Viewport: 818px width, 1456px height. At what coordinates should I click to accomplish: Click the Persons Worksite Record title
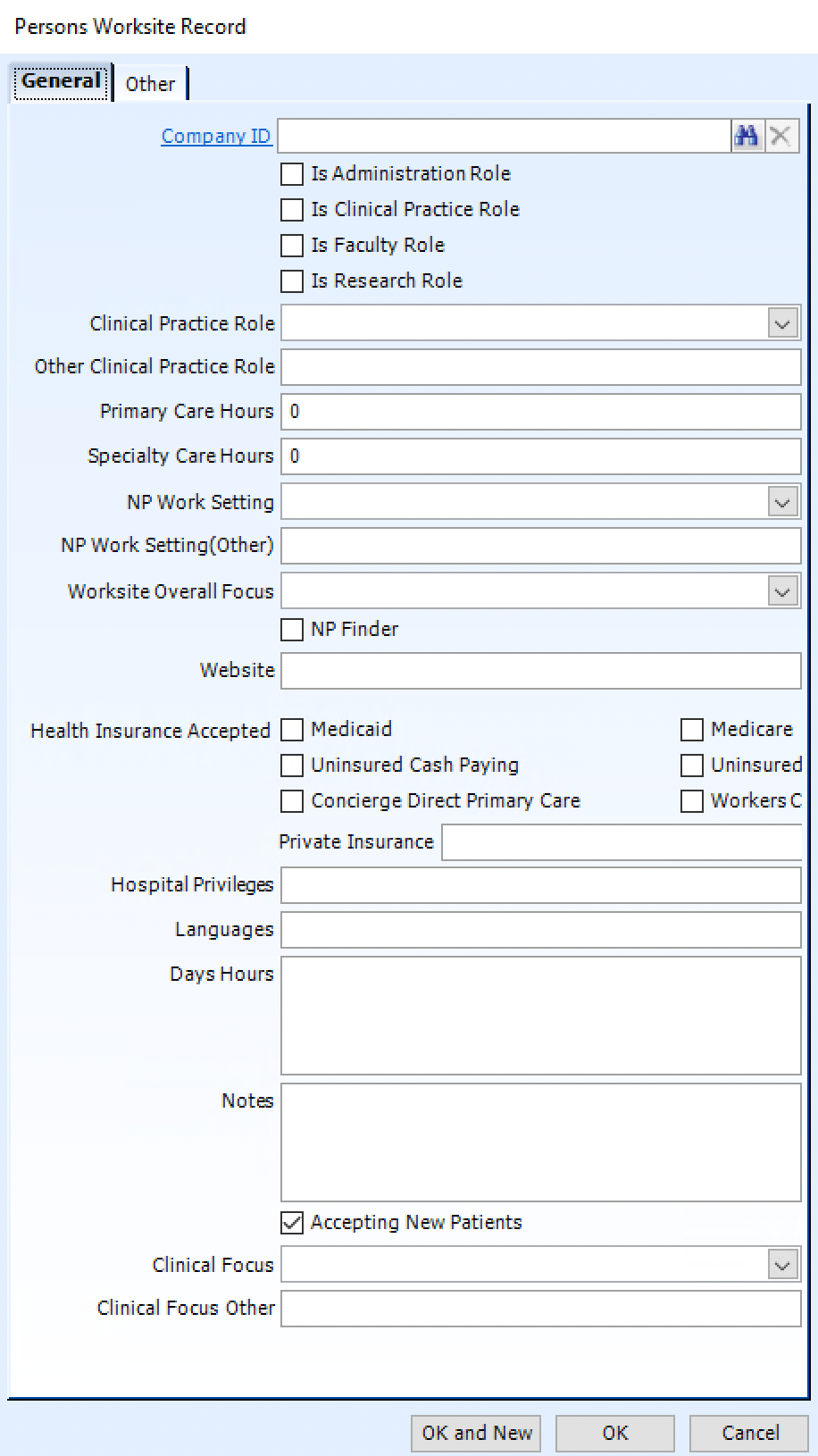(130, 27)
